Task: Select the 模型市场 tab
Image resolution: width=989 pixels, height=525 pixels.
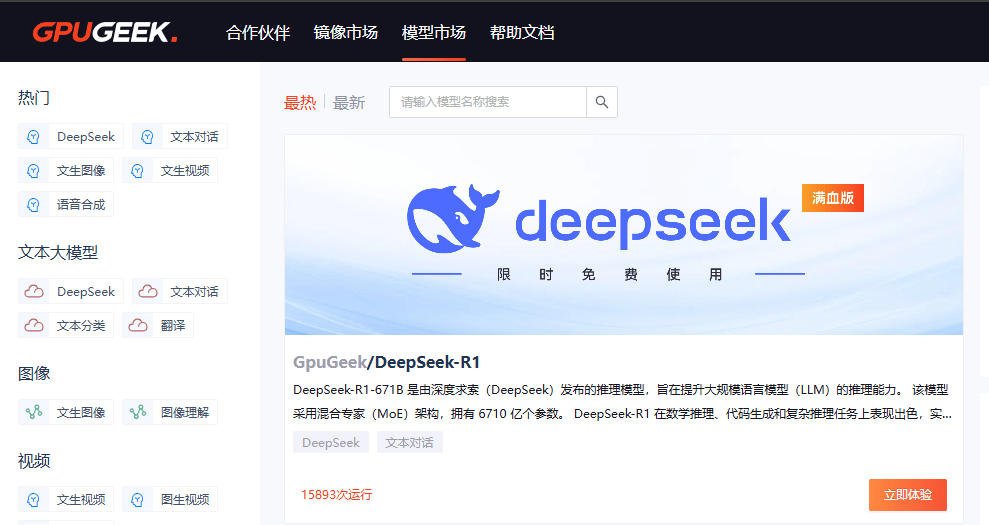Action: (434, 32)
